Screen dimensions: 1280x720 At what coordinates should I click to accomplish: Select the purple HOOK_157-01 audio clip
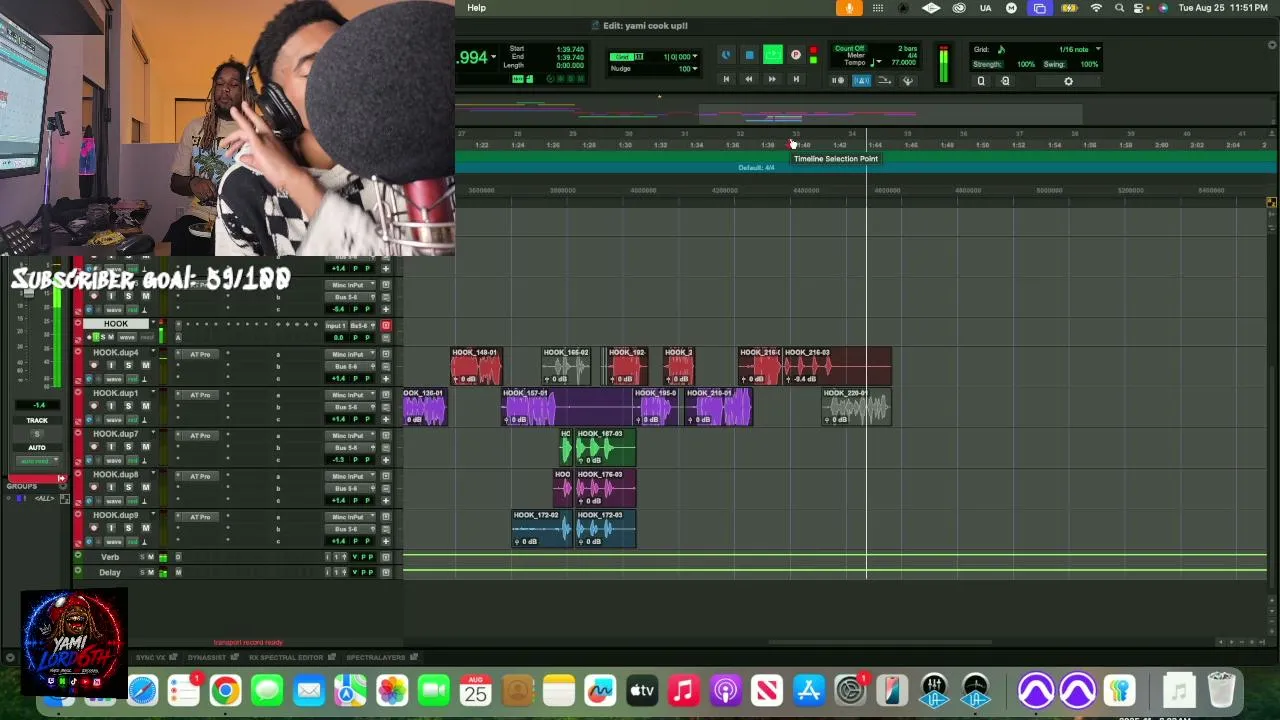pyautogui.click(x=567, y=407)
